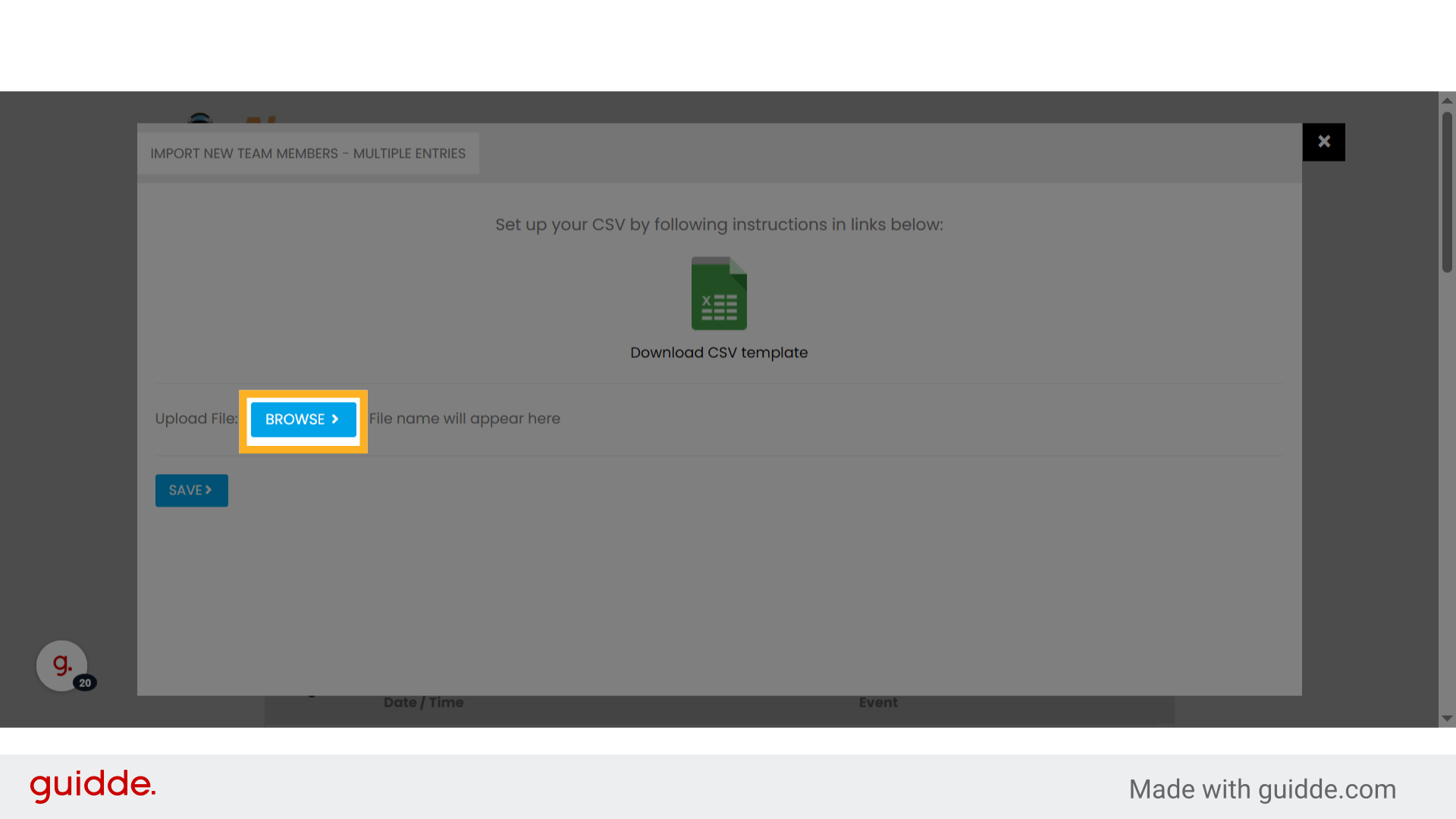Screen dimensions: 1456x819
Task: Download the CSV template
Action: 718,352
